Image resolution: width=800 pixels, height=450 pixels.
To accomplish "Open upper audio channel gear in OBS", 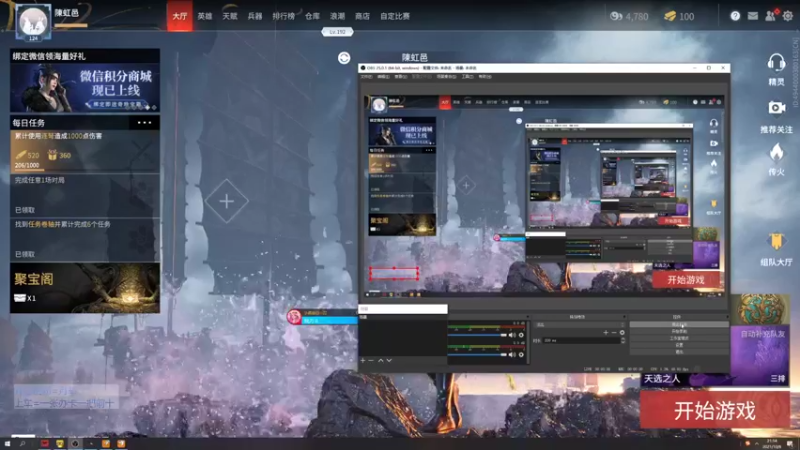I will click(521, 335).
